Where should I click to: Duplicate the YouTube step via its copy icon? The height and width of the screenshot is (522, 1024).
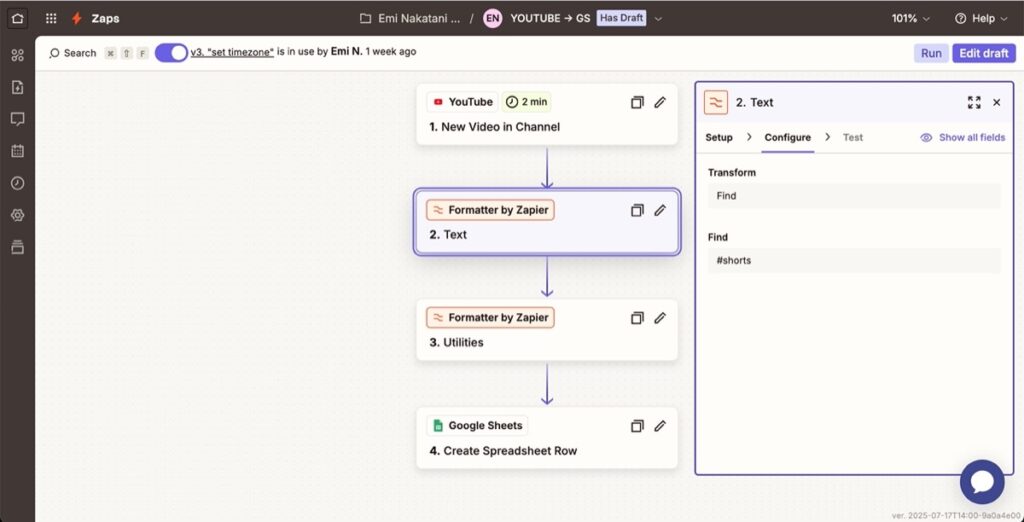[x=637, y=103]
